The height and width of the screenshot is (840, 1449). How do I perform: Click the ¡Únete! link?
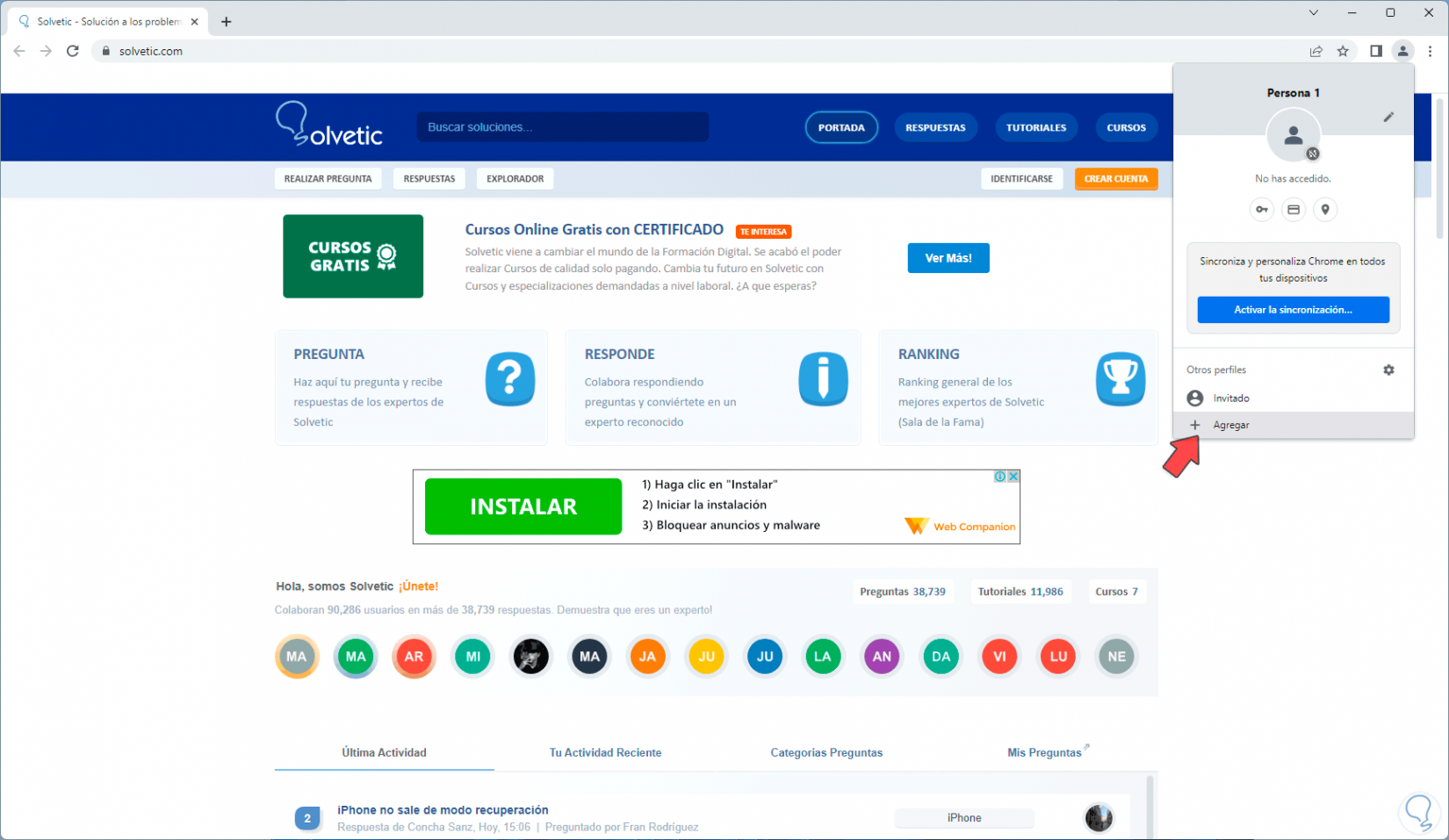418,586
